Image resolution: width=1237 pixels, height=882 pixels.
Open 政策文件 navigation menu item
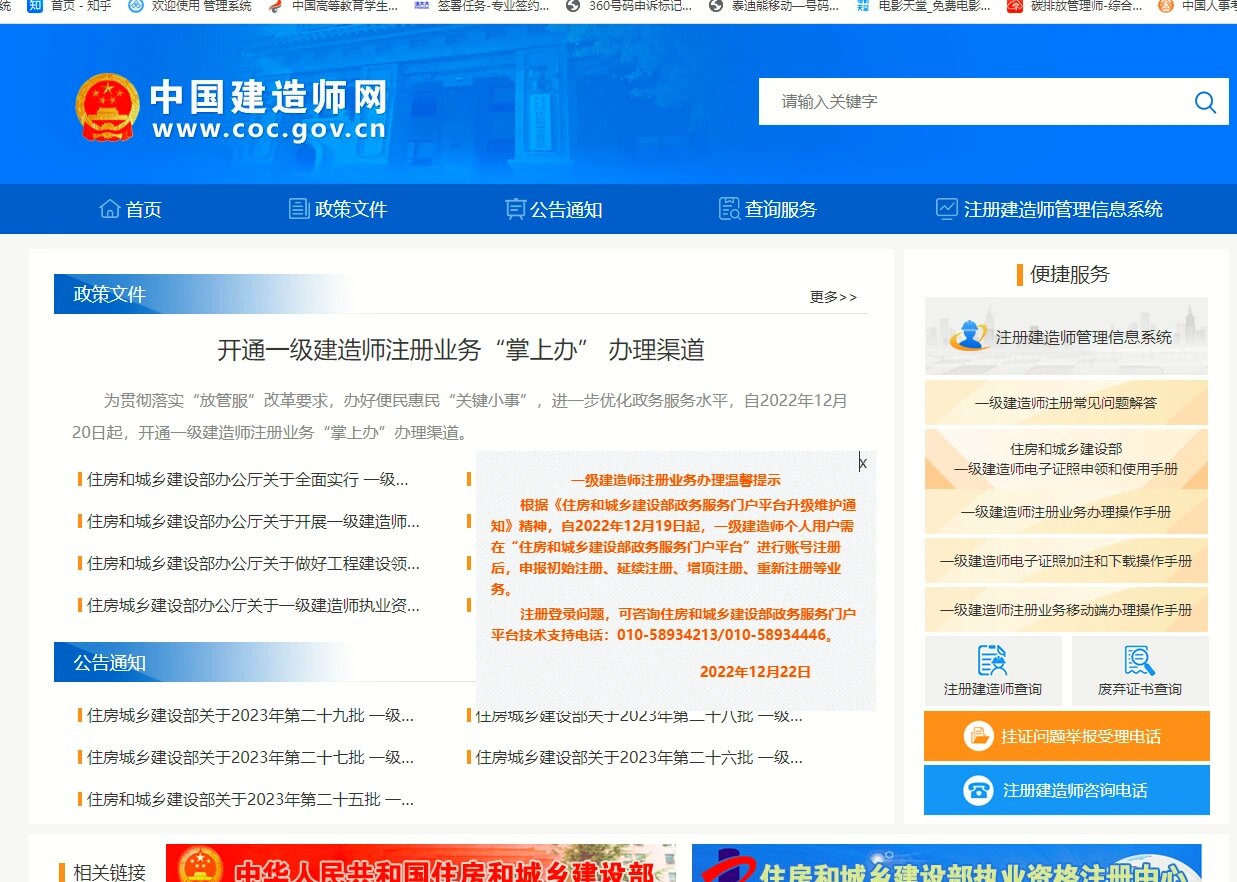(338, 209)
